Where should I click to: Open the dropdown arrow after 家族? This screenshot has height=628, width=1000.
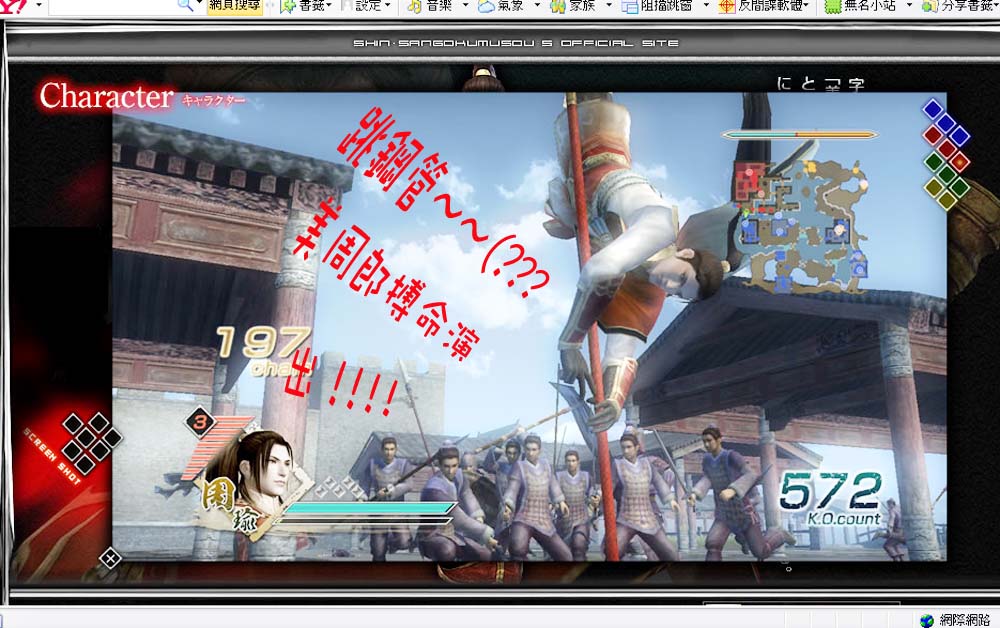pos(608,5)
